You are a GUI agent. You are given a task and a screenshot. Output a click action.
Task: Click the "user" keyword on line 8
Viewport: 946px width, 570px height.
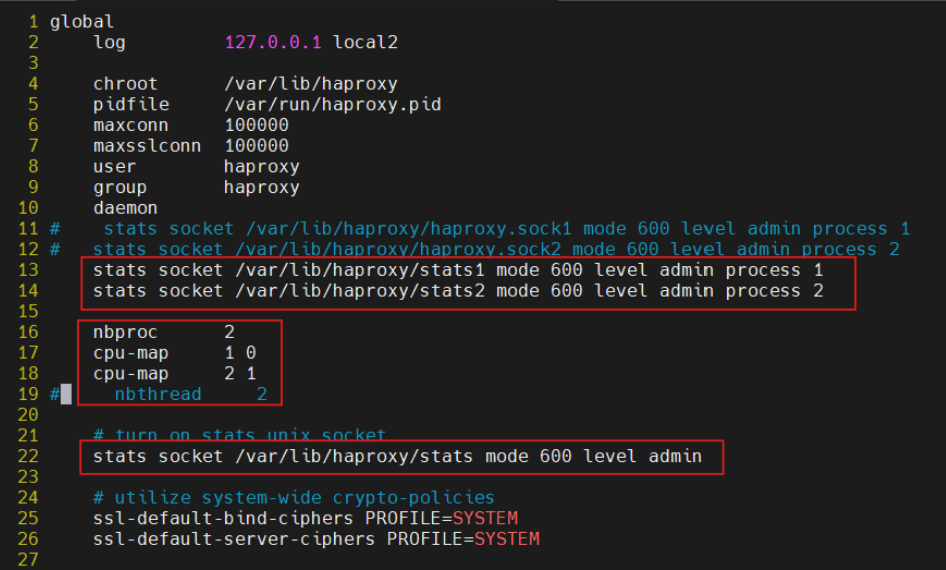[114, 166]
